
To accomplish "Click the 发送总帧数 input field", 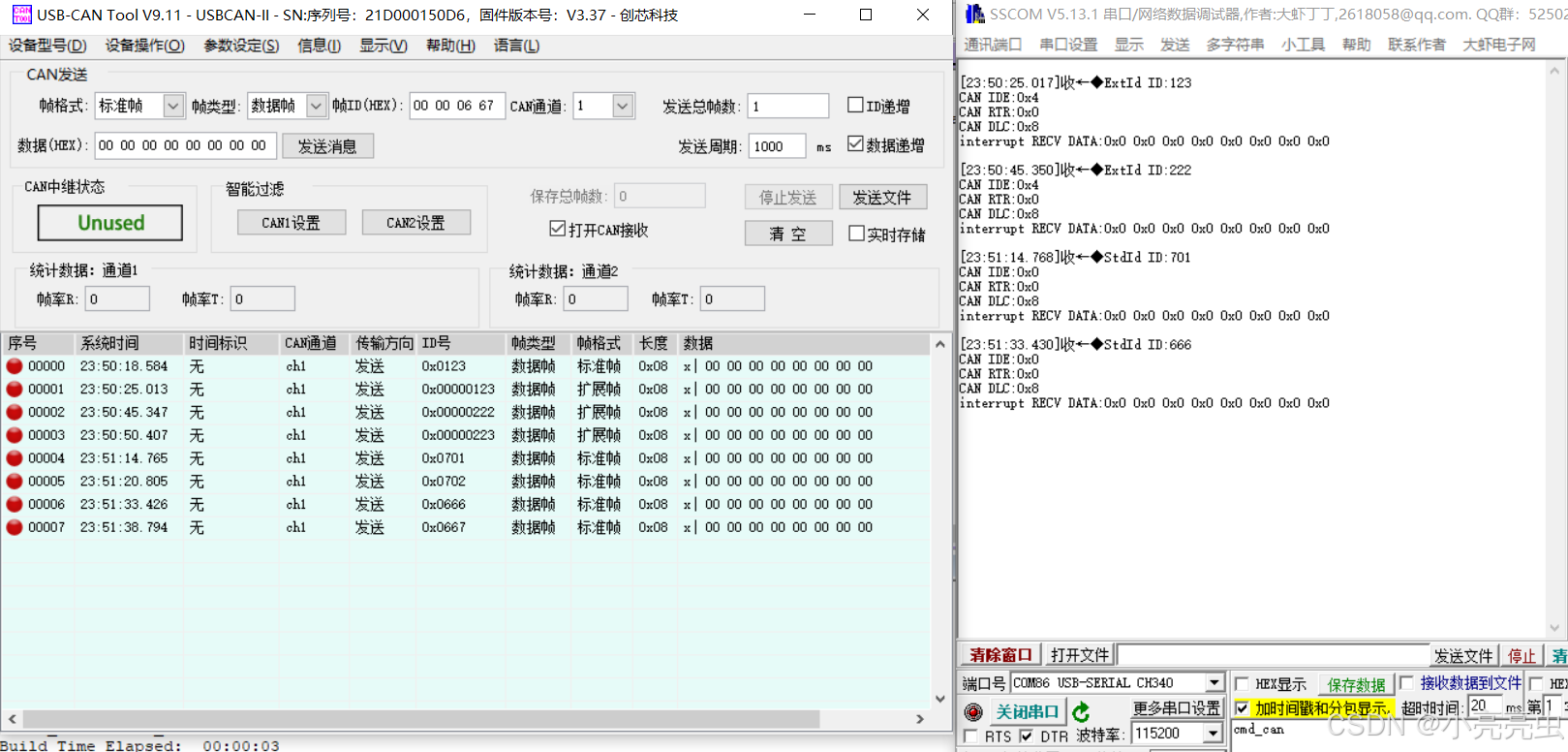I will 788,106.
